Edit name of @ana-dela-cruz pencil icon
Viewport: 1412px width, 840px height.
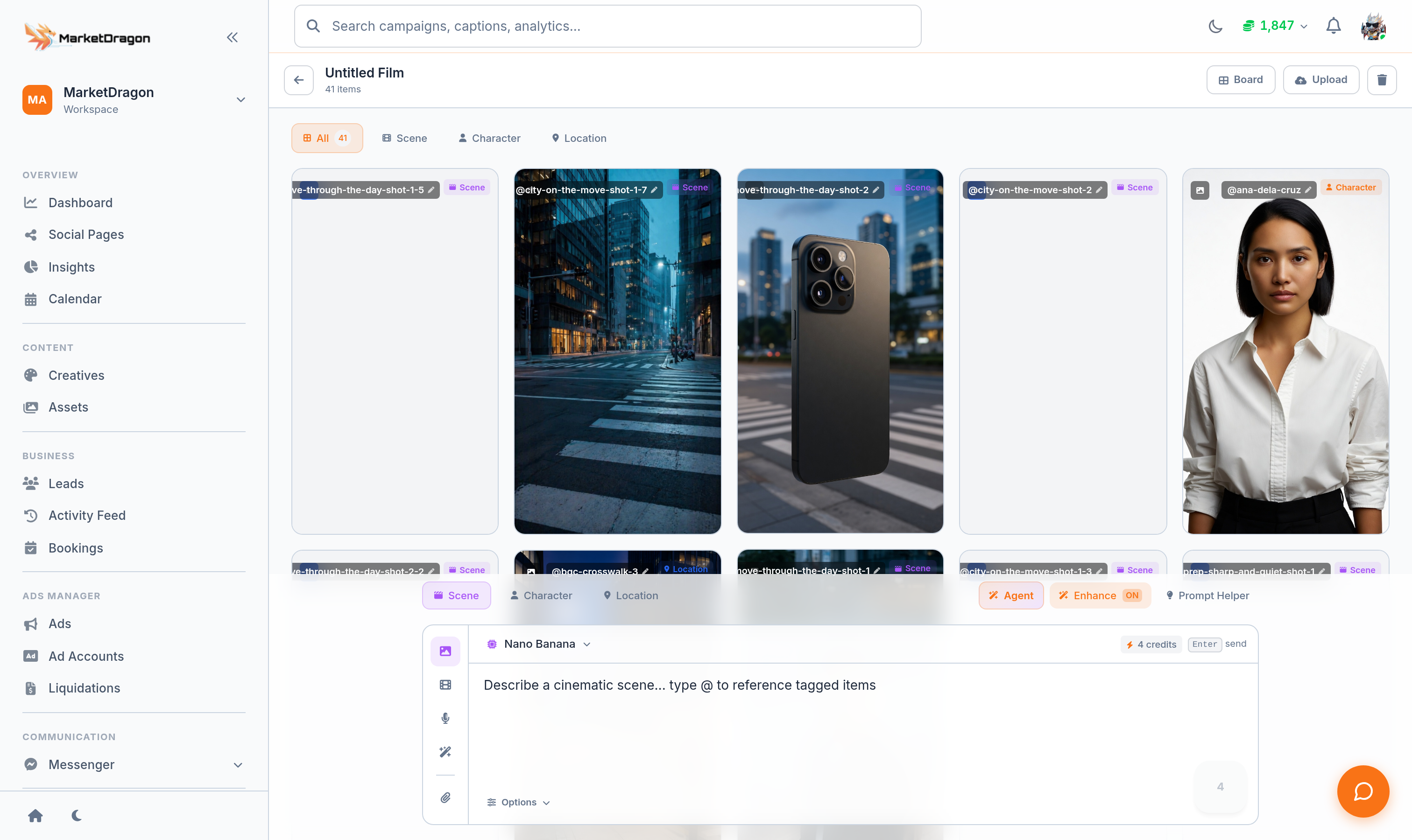(x=1308, y=190)
